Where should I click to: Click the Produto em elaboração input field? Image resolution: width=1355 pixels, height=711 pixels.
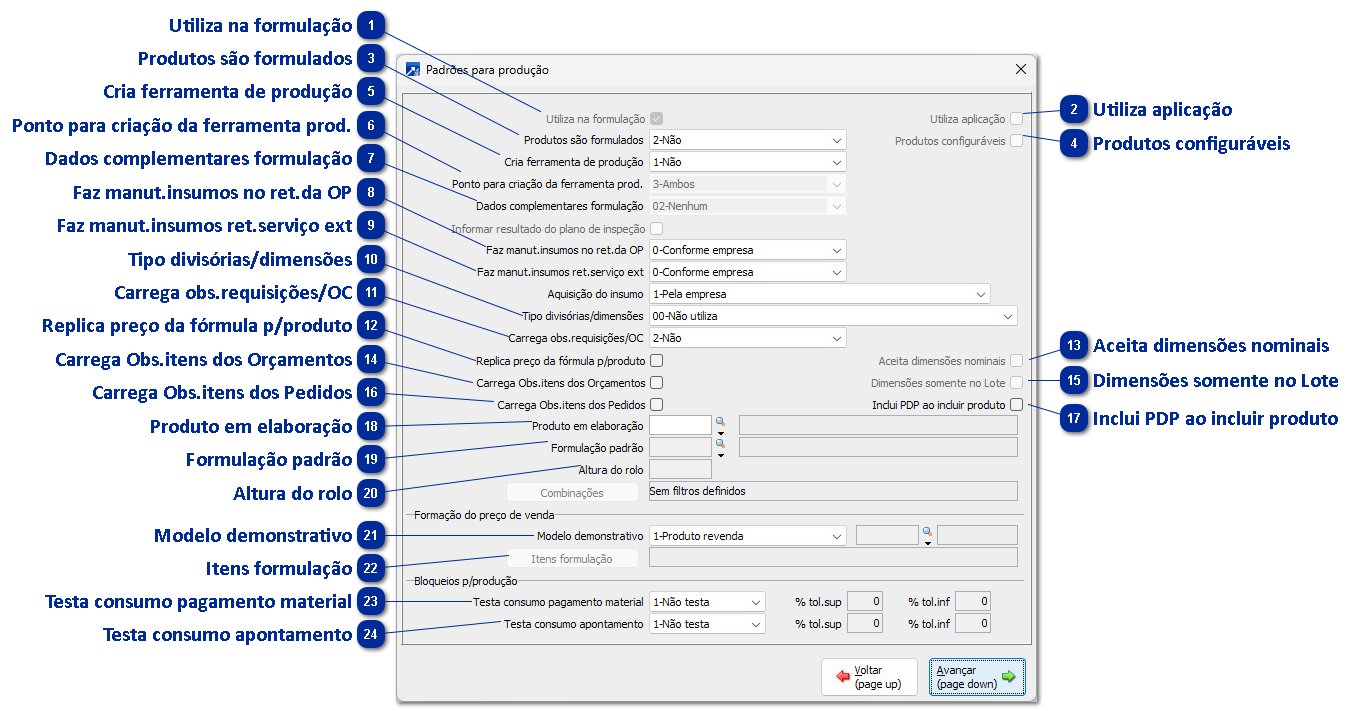680,425
